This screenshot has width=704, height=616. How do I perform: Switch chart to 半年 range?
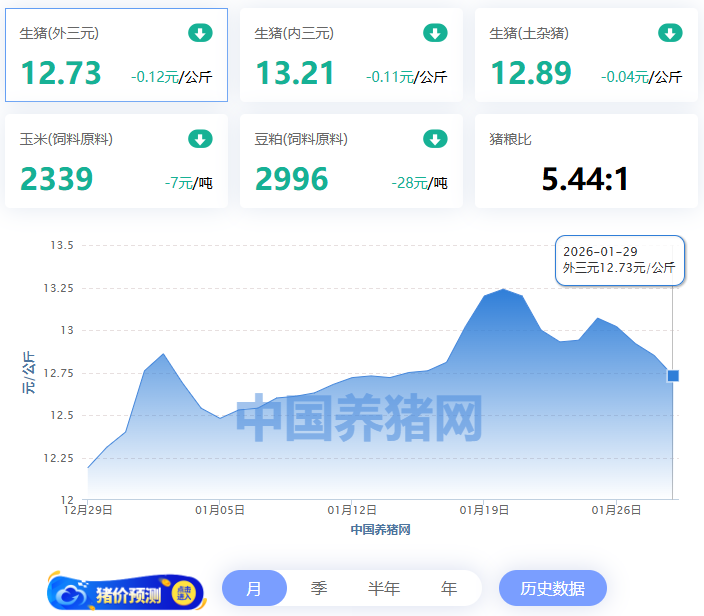384,589
